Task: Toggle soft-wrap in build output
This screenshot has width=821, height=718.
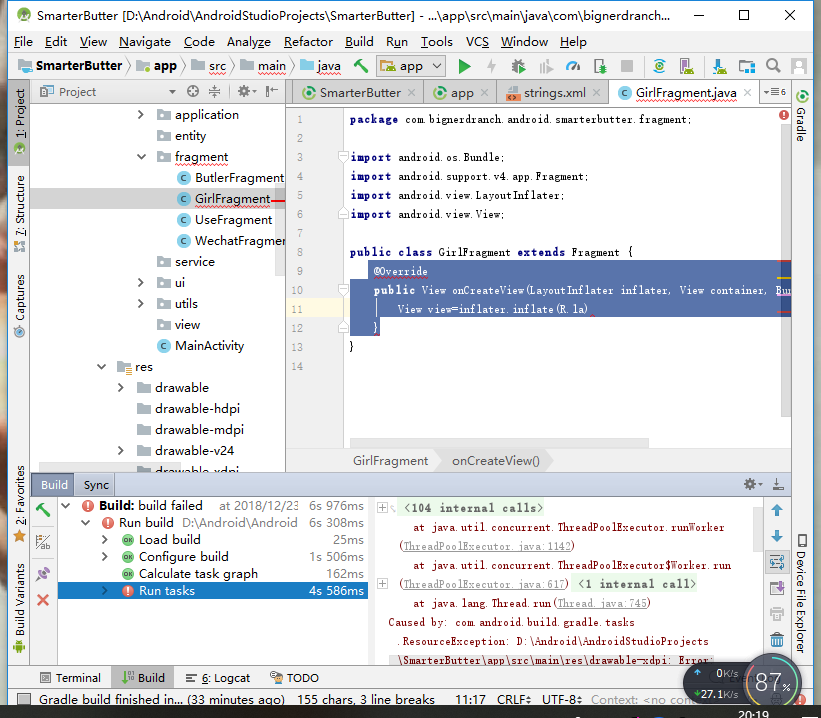Action: coord(777,562)
